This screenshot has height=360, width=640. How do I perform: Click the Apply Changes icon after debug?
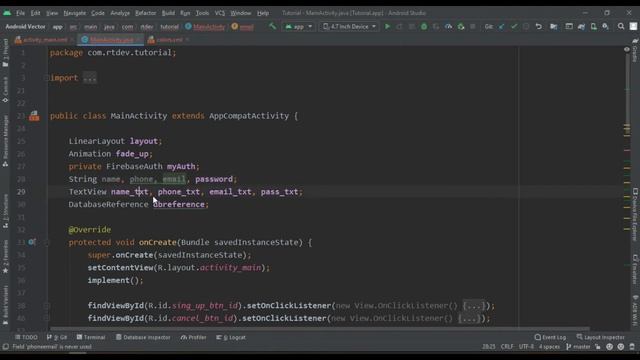(436, 27)
